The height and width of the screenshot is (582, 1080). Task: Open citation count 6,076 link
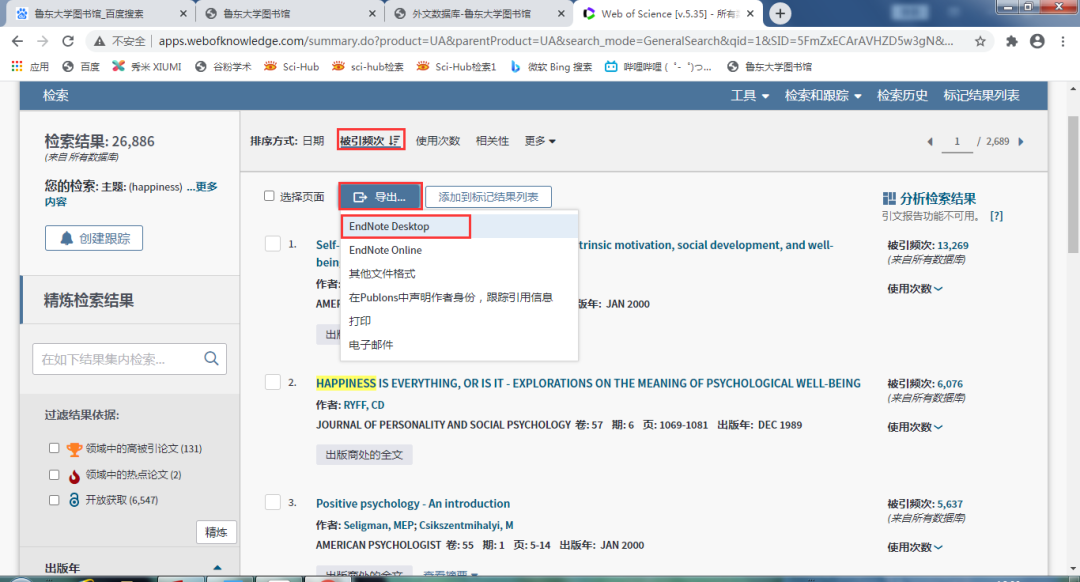pos(950,384)
